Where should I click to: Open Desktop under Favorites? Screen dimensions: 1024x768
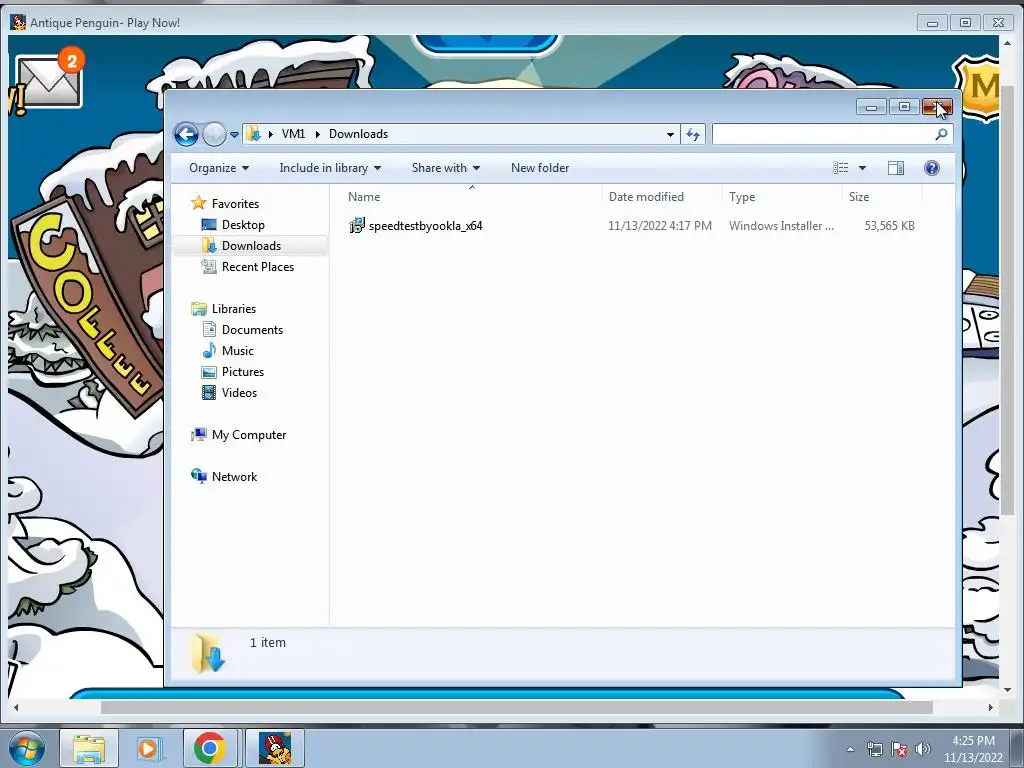(x=243, y=225)
